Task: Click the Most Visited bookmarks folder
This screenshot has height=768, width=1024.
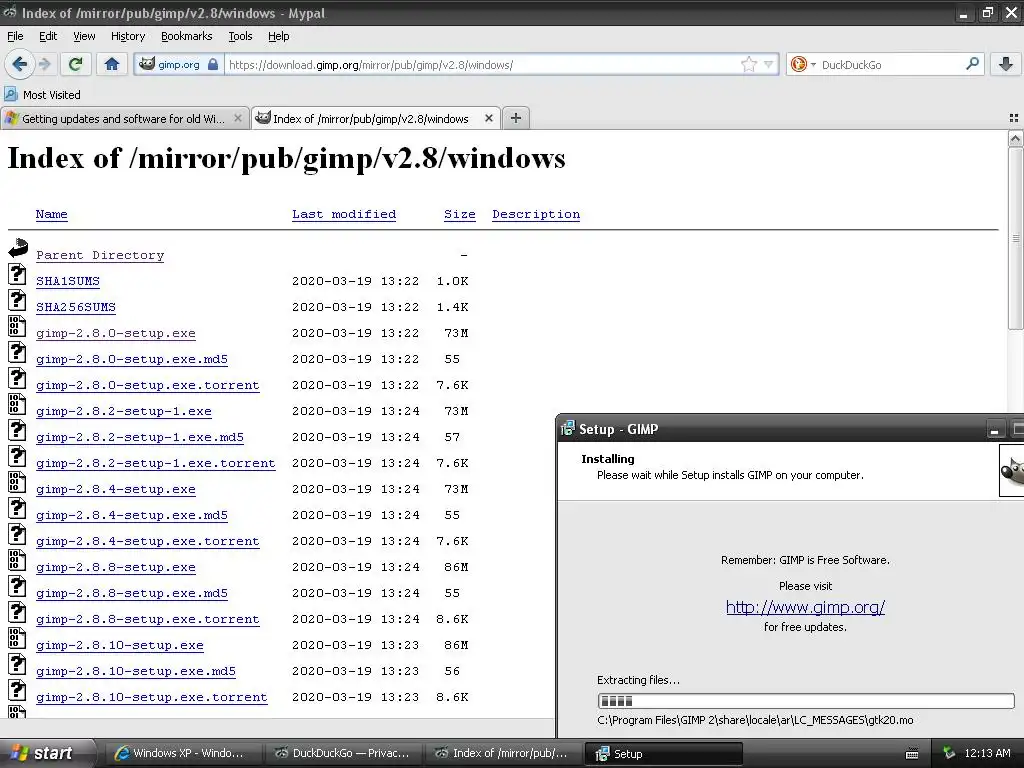Action: 43,95
